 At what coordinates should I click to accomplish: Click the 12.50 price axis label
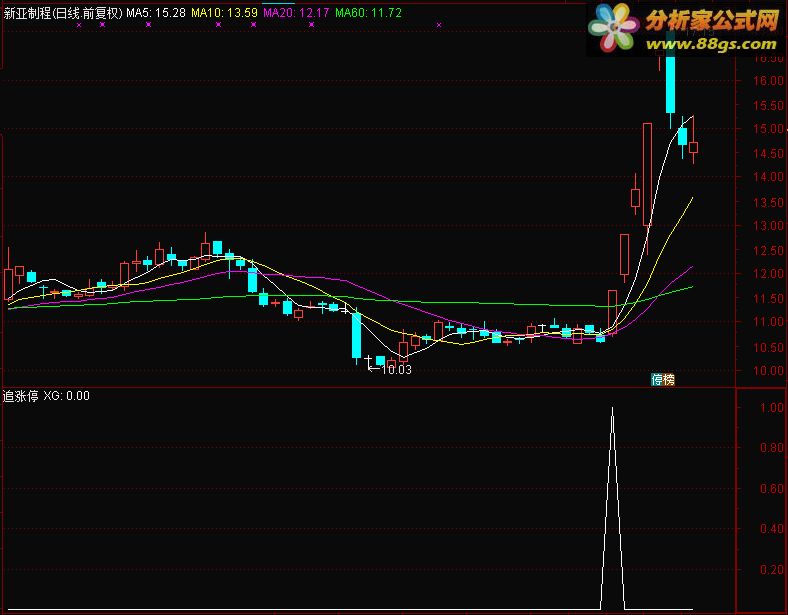point(768,250)
